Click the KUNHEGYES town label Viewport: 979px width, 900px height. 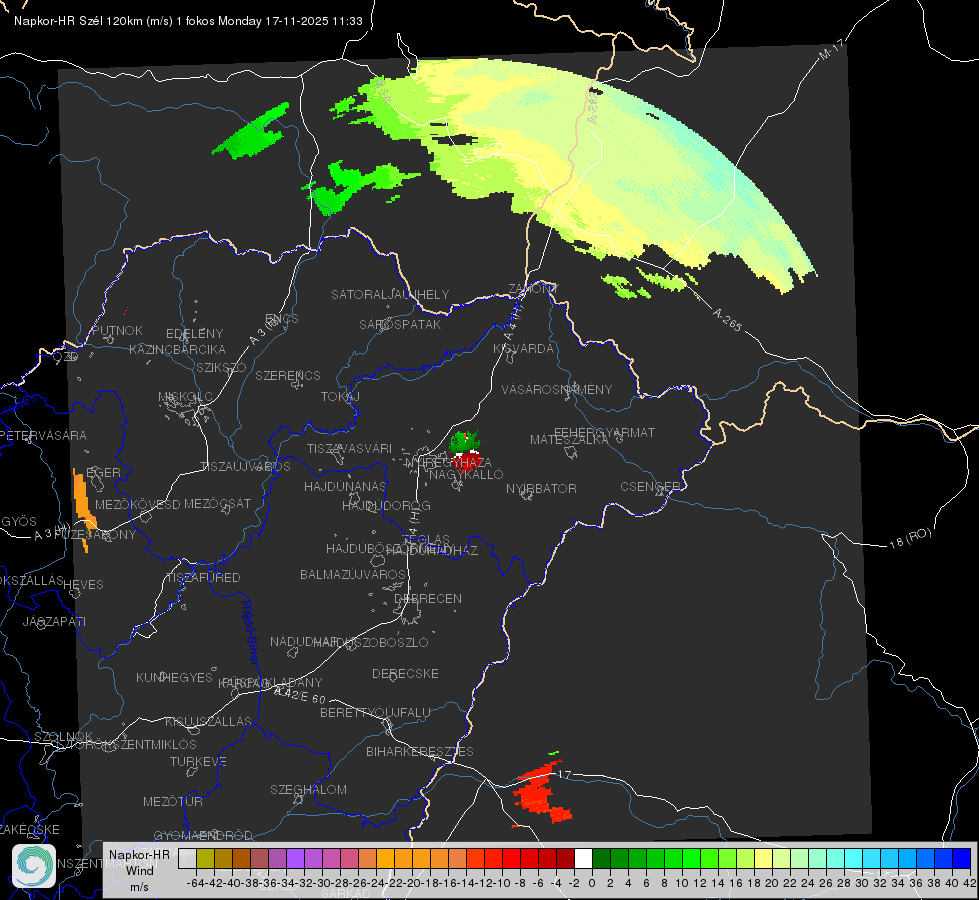(x=174, y=678)
